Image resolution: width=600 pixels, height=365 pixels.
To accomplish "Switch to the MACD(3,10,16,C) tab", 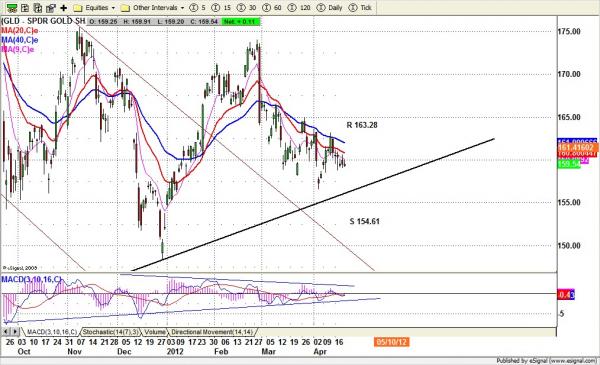I will (x=51, y=332).
